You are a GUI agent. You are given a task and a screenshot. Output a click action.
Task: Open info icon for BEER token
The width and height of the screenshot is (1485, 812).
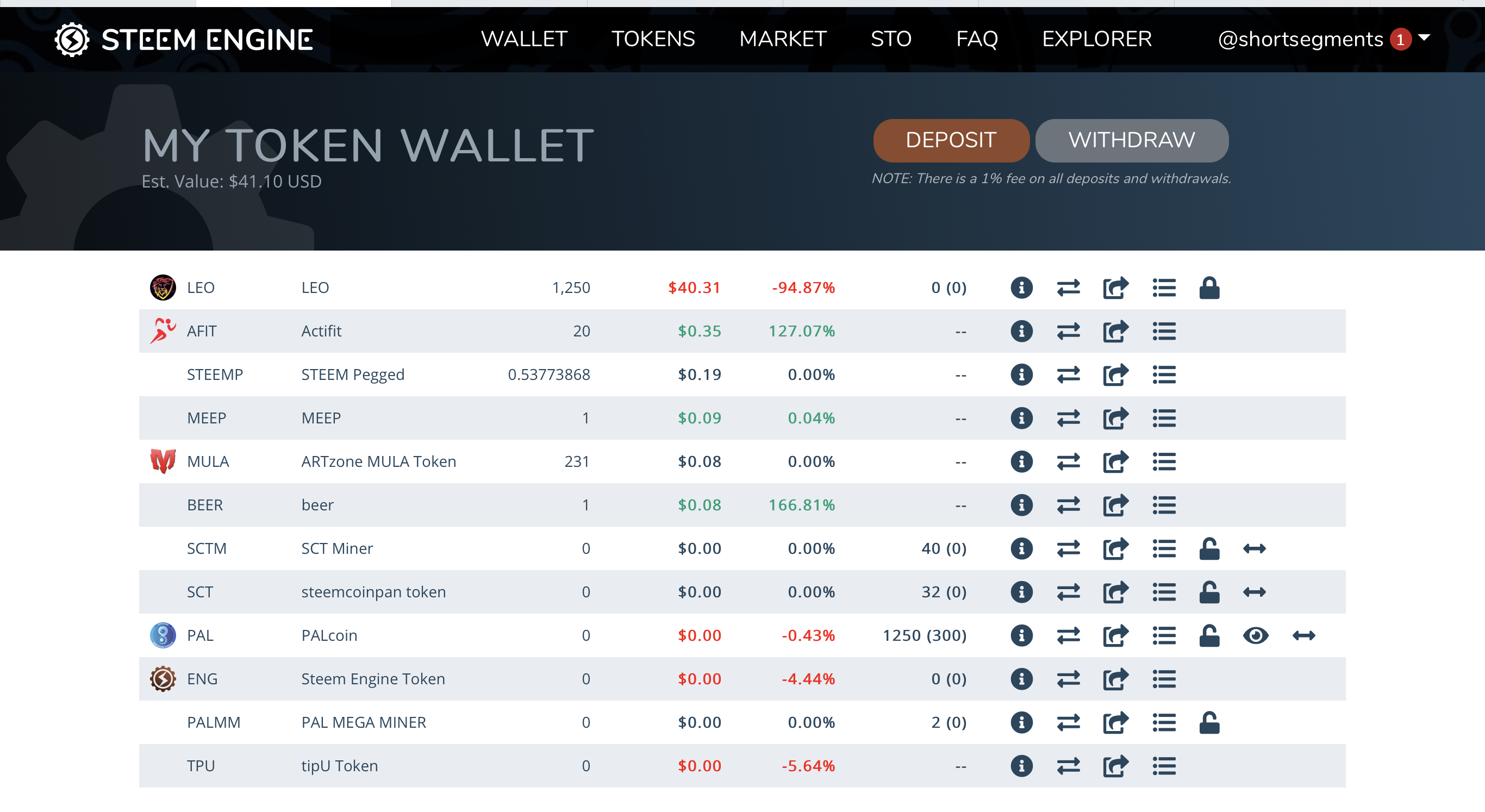click(1021, 505)
